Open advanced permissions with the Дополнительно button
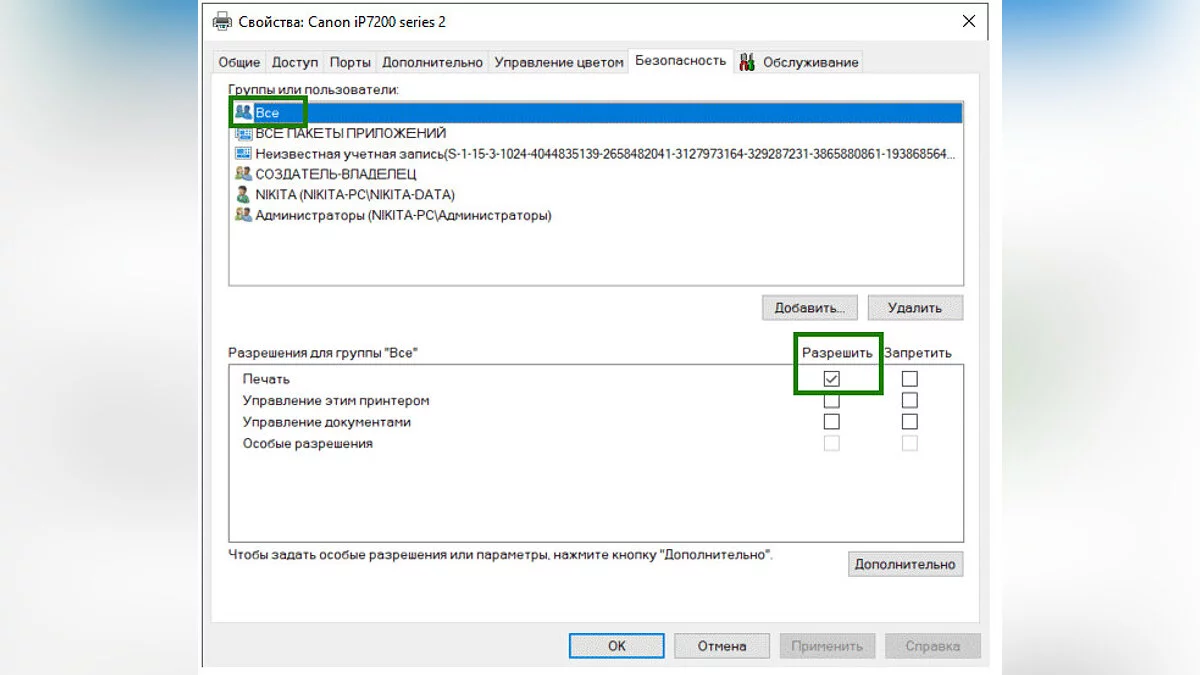This screenshot has width=1200, height=675. click(x=905, y=564)
